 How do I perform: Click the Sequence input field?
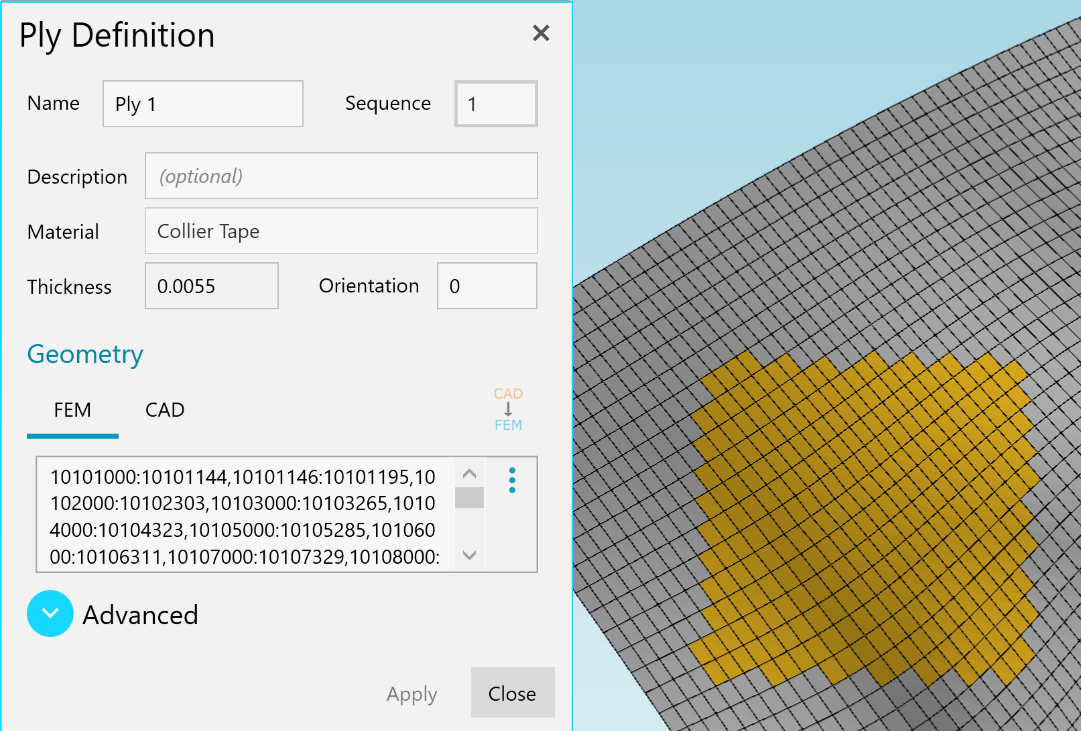(496, 103)
